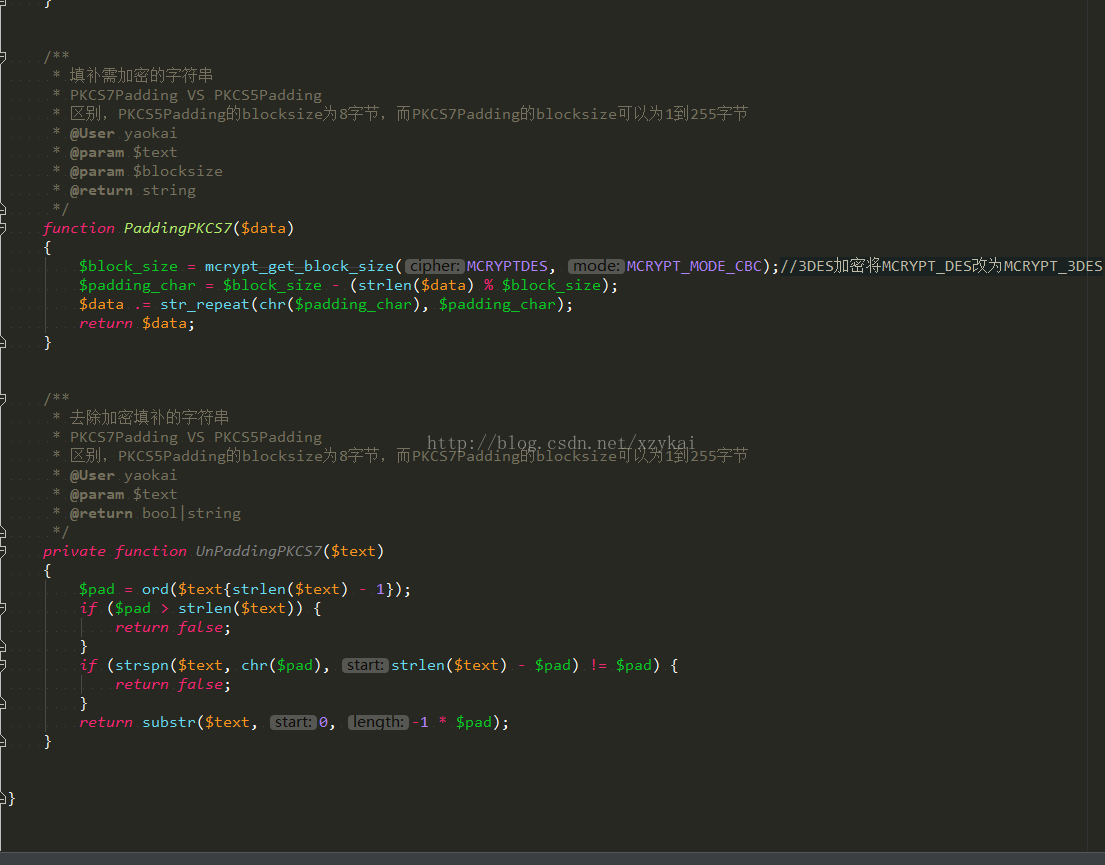Click the 'start:' hint before strlen in strspn
1105x865 pixels.
pos(365,665)
